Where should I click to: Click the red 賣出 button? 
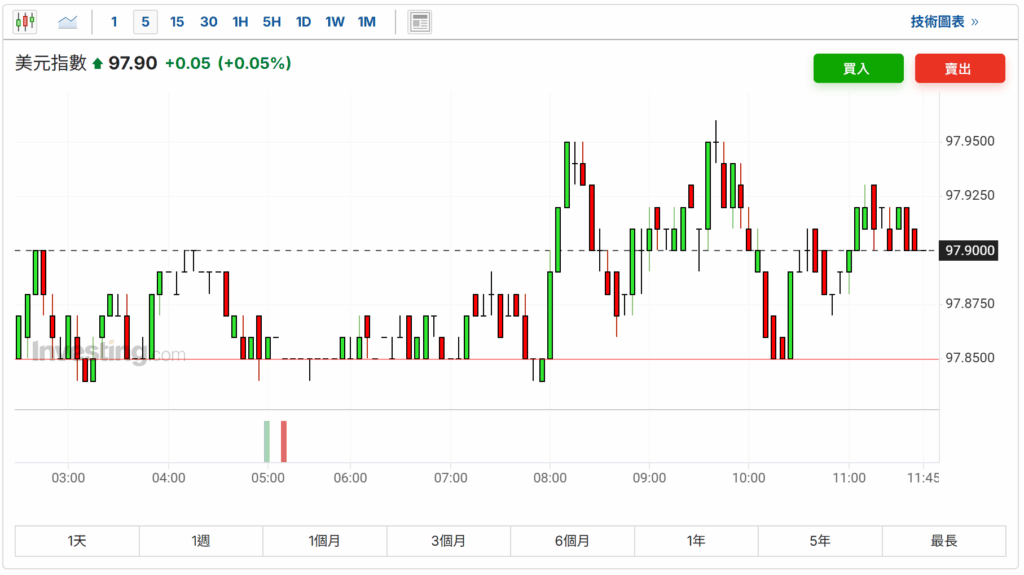coord(959,69)
